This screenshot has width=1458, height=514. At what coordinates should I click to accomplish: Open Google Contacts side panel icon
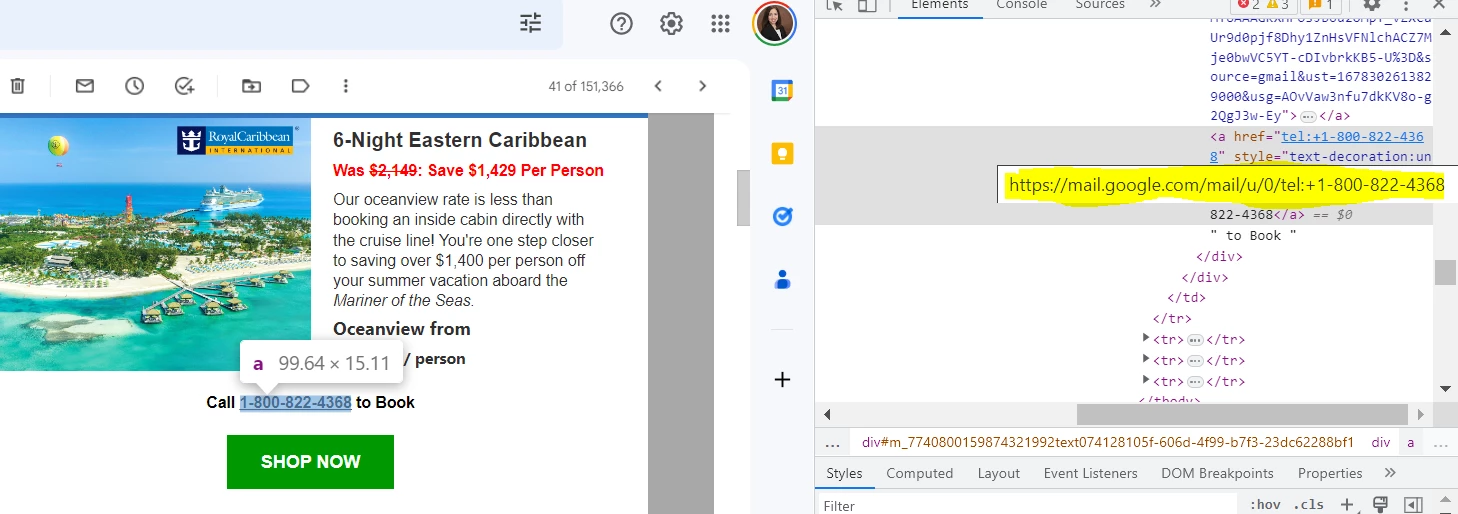point(782,280)
